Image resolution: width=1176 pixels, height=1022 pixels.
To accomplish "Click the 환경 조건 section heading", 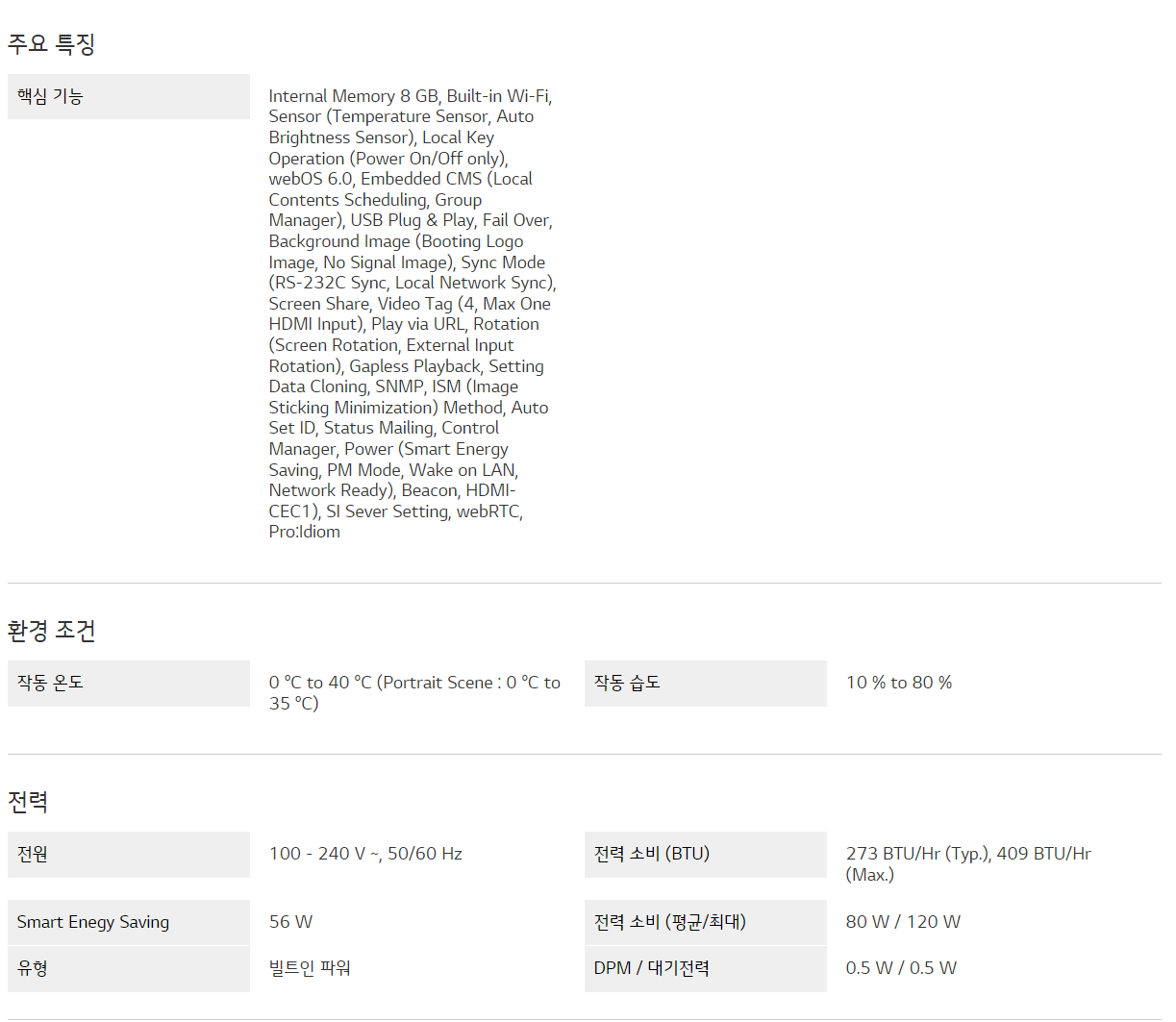I will point(52,631).
